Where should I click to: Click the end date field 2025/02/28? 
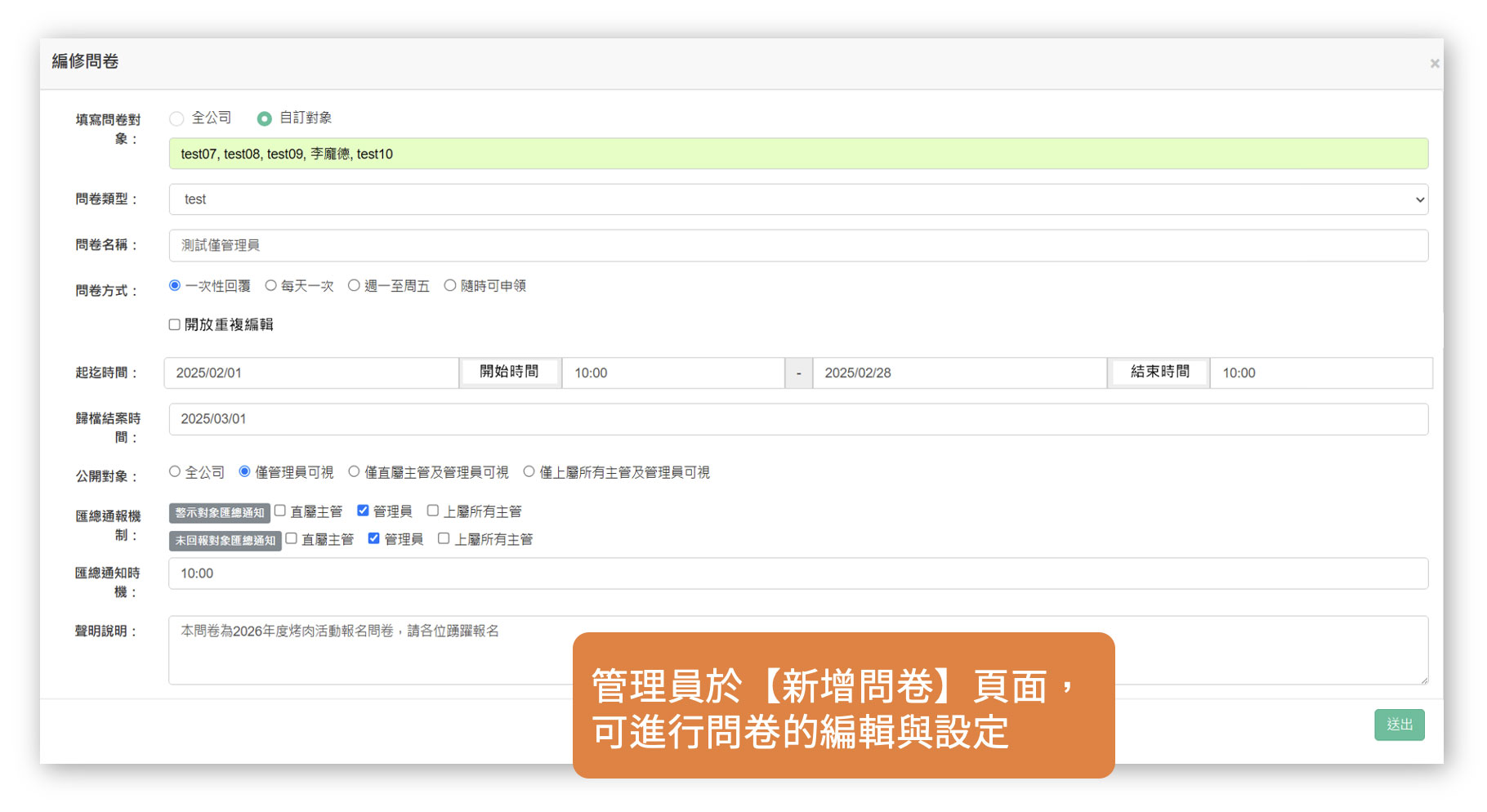959,373
